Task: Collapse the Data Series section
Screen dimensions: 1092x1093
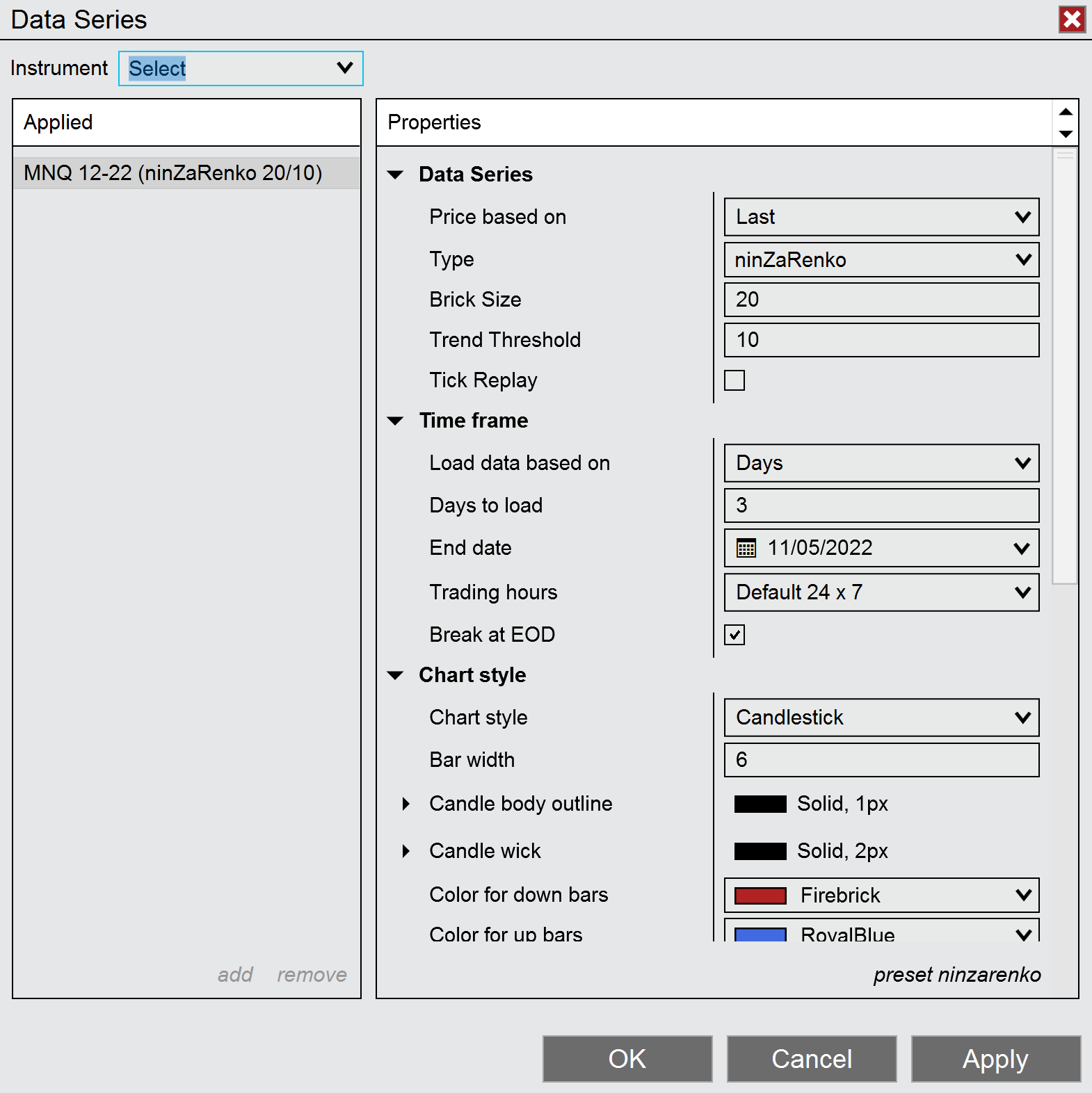Action: [396, 175]
